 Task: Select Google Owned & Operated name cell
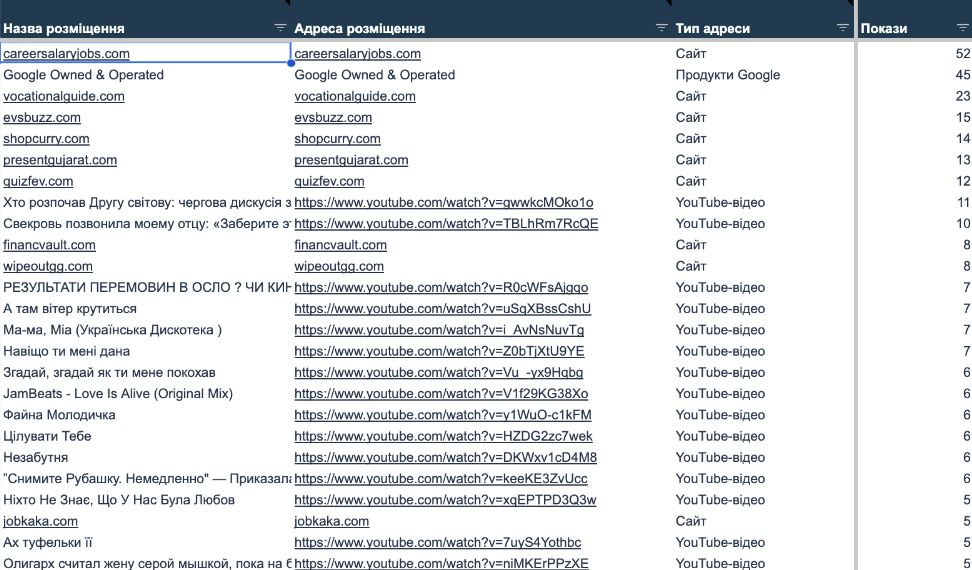point(145,74)
